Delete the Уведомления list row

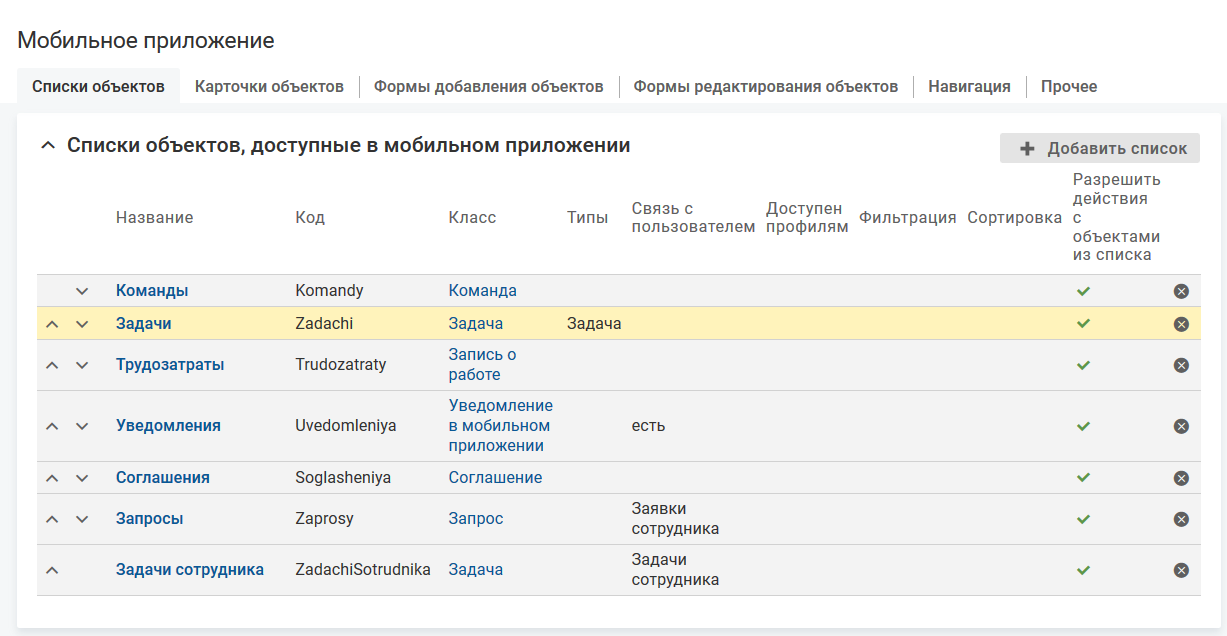click(x=1181, y=426)
